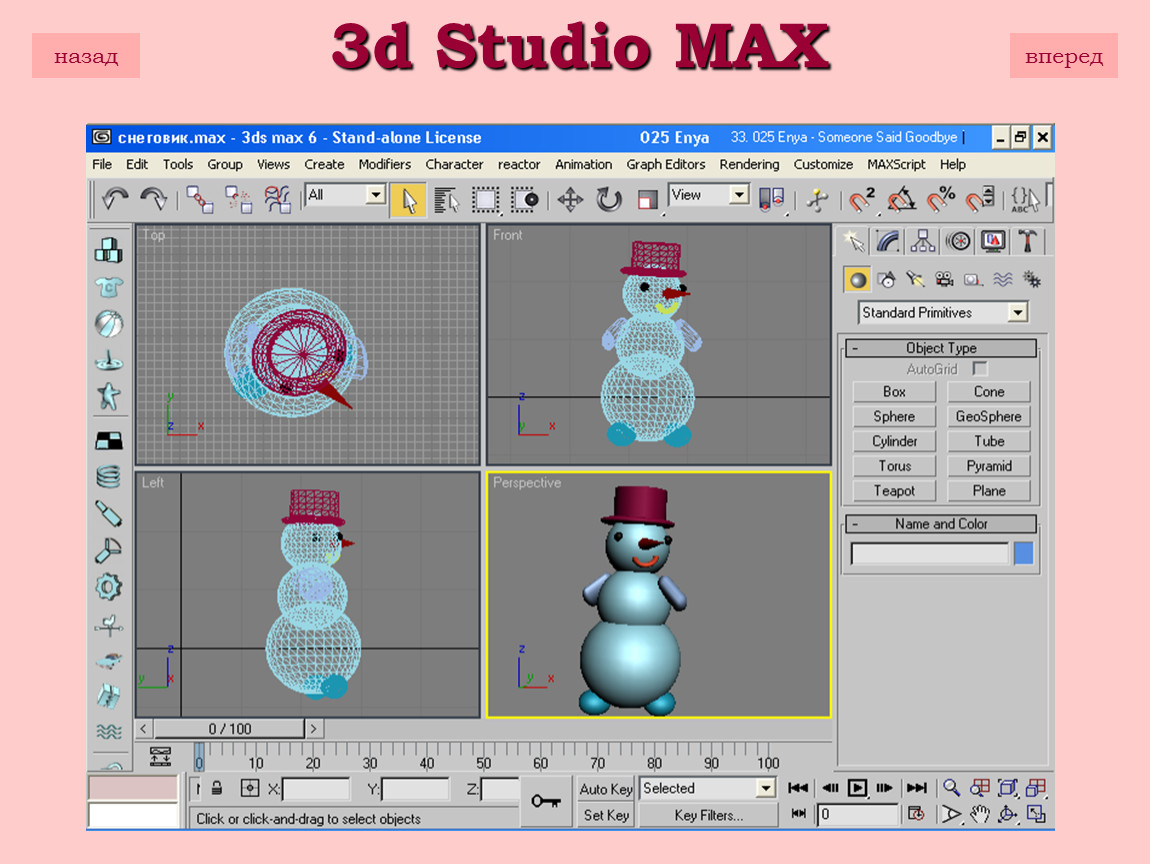Select the Lights category icon

click(x=915, y=279)
